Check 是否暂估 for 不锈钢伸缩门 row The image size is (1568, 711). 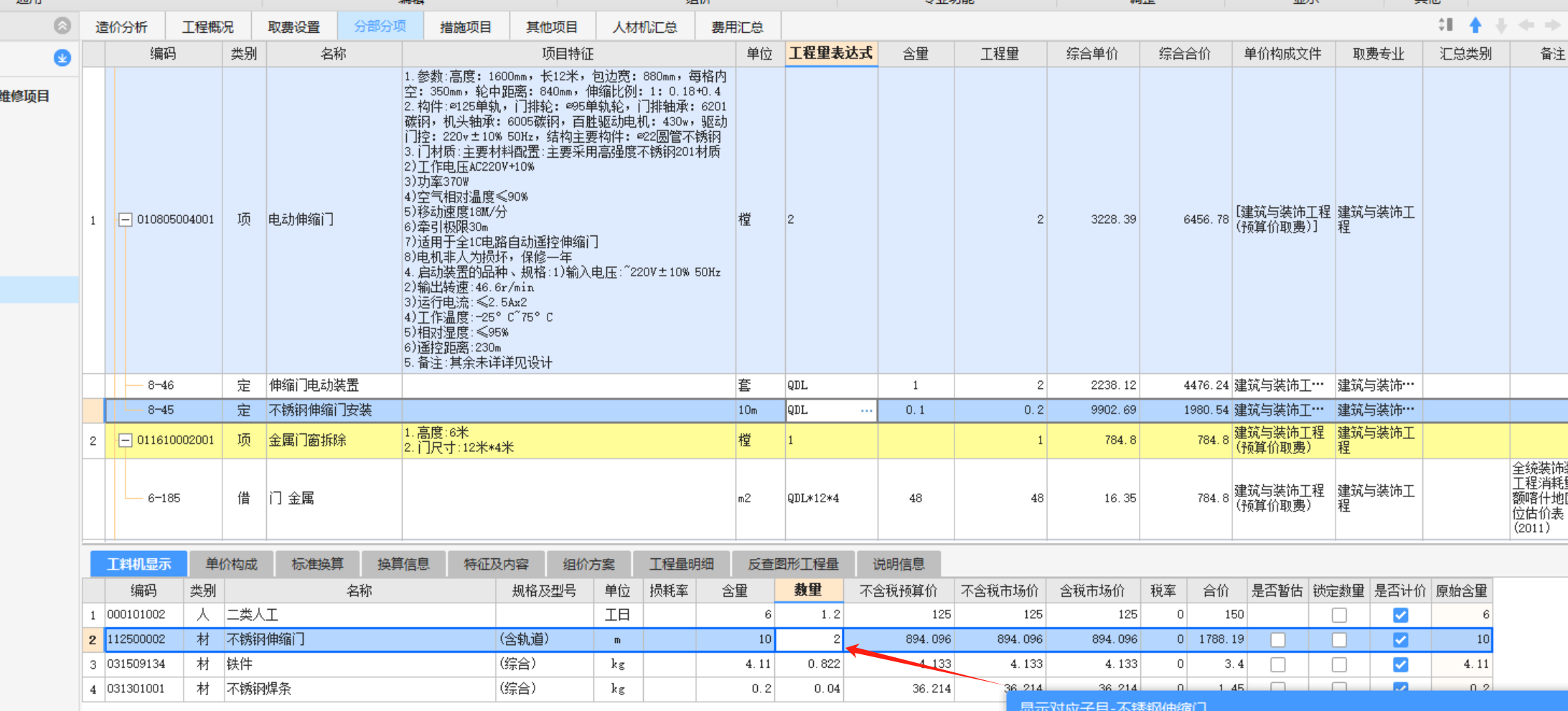[1277, 639]
